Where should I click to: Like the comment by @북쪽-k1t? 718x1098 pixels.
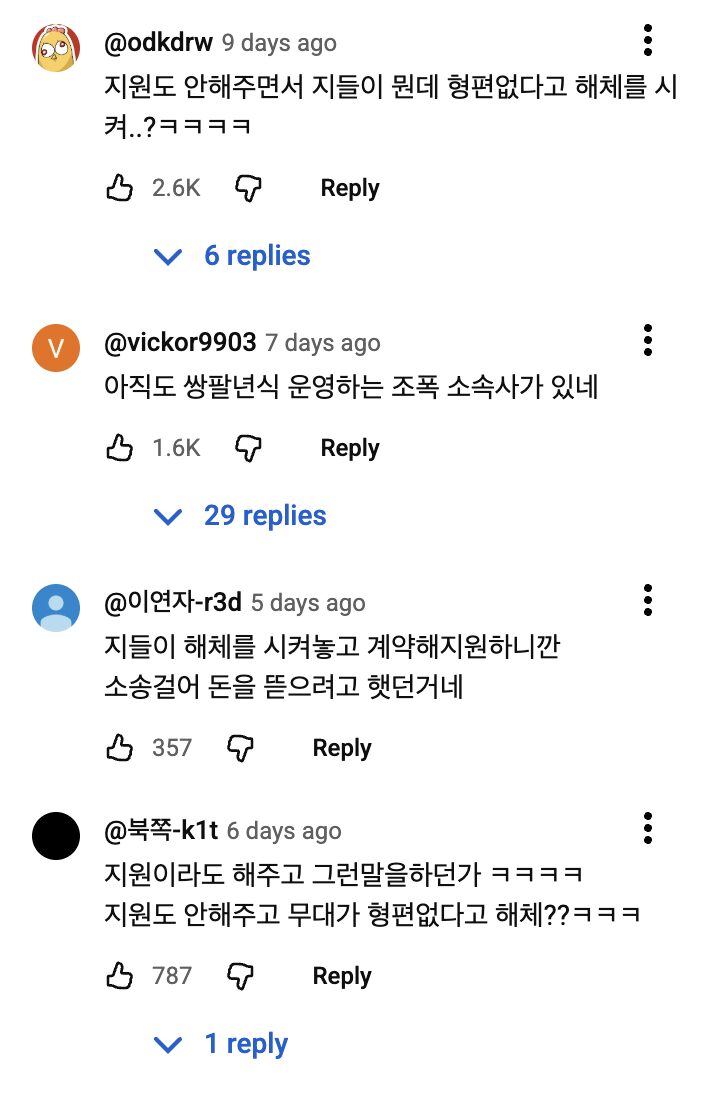(119, 975)
